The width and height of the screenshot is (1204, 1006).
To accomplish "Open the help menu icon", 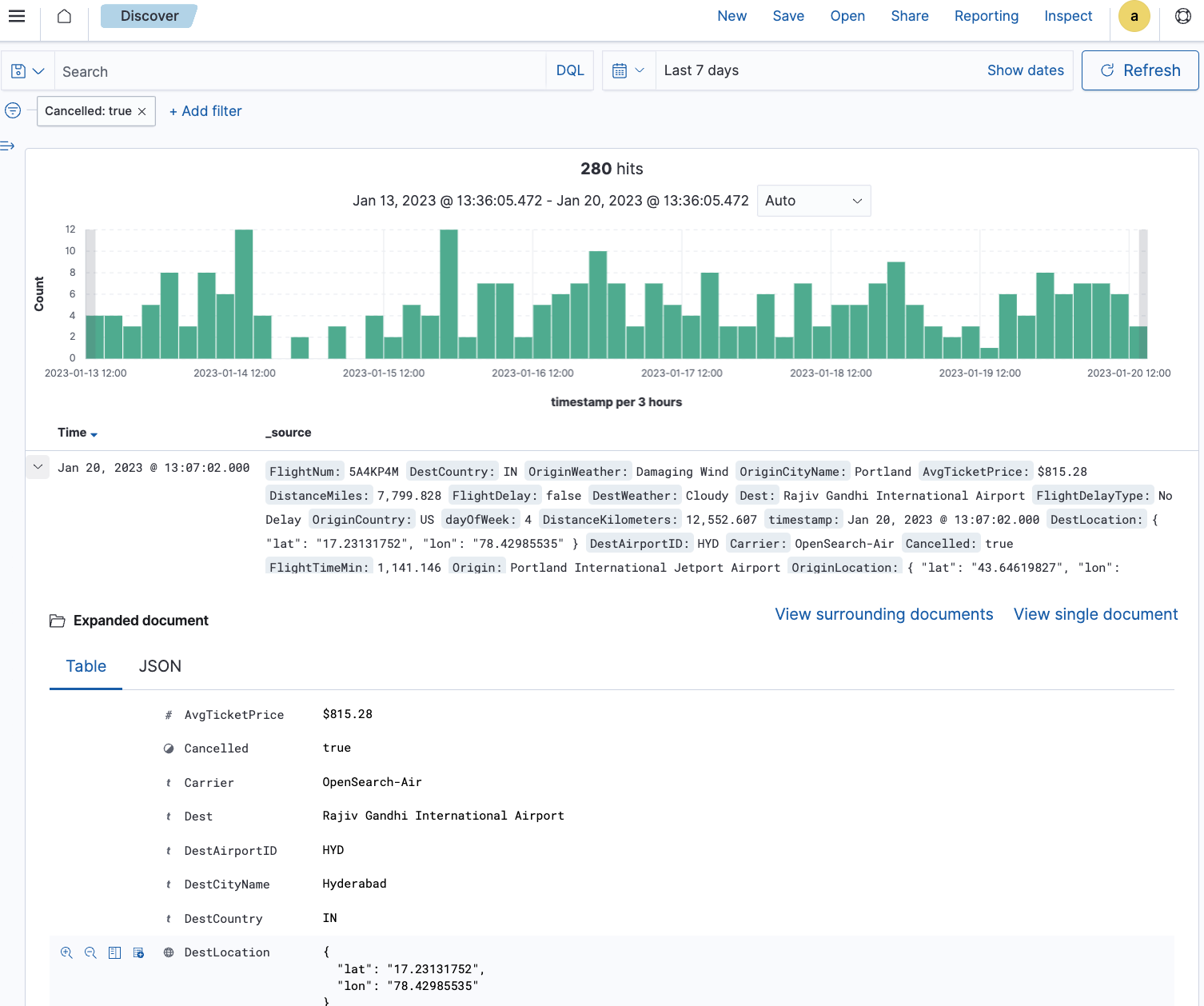I will coord(1183,16).
